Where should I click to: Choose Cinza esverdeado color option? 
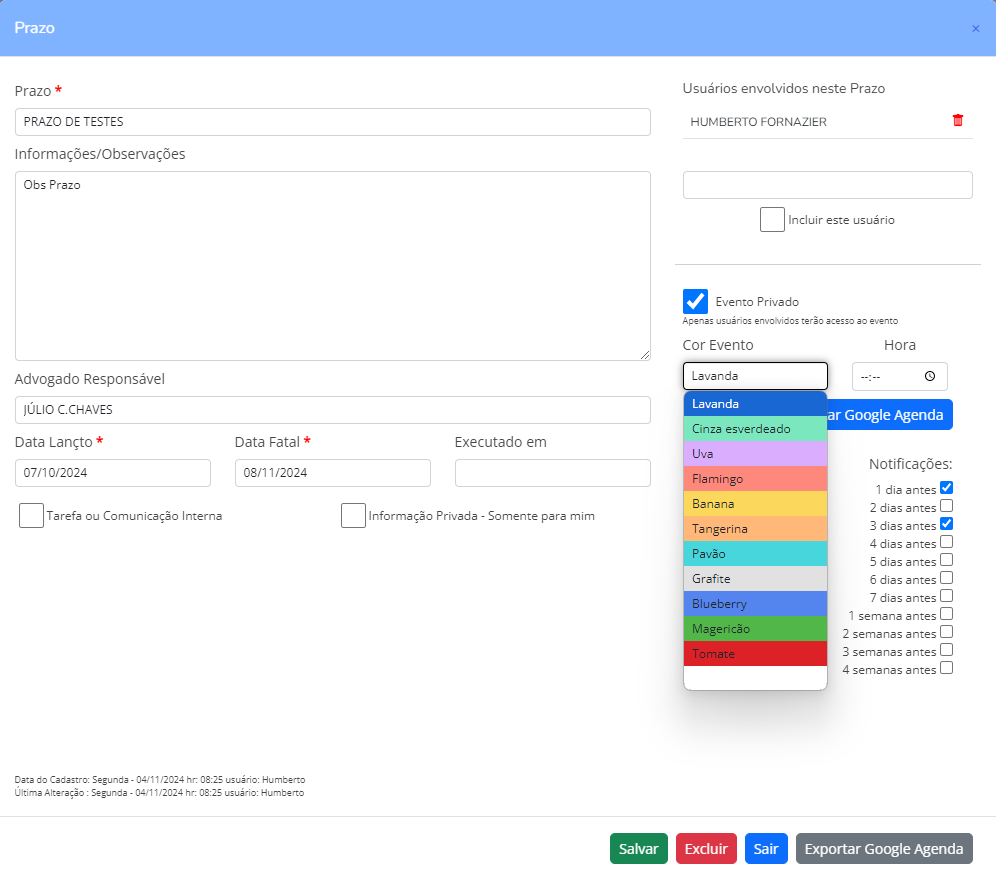755,429
